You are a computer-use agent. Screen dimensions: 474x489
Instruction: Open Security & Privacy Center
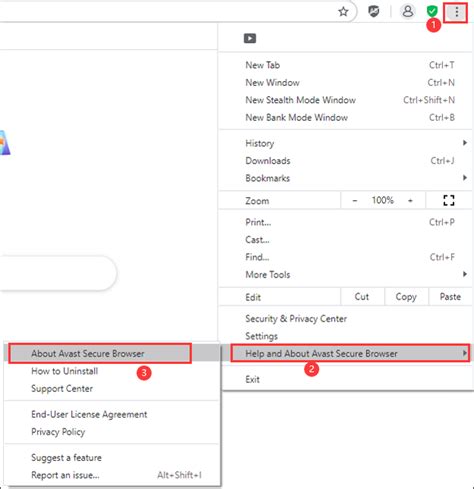click(346, 319)
